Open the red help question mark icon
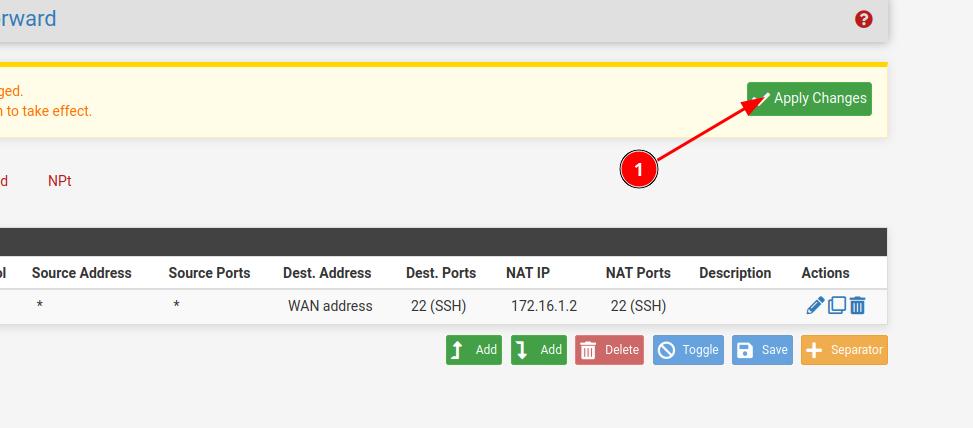Viewport: 973px width, 428px height. (x=864, y=19)
